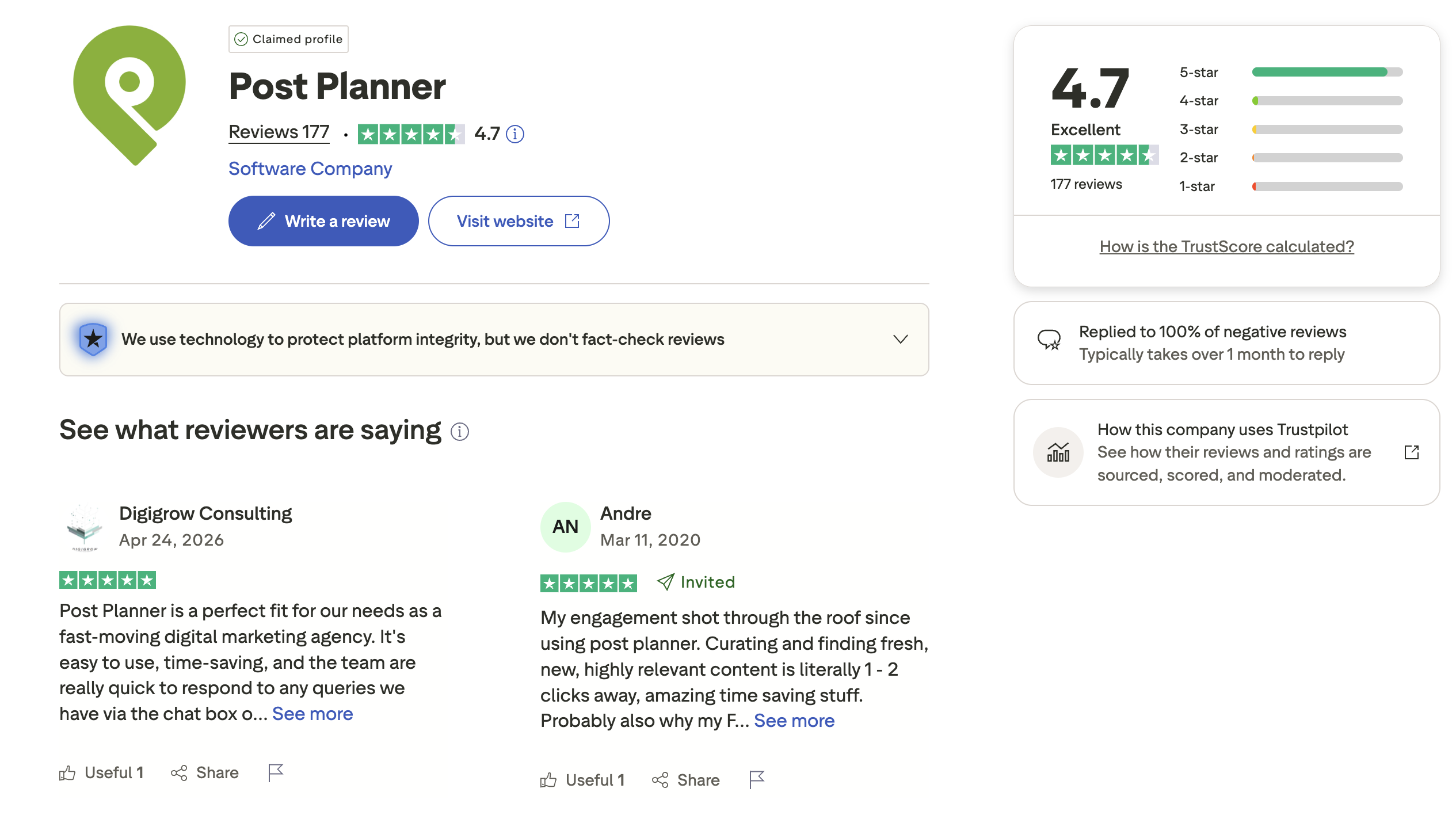This screenshot has height=815, width=1456.
Task: Open the Reviews 177 link
Action: point(279,132)
